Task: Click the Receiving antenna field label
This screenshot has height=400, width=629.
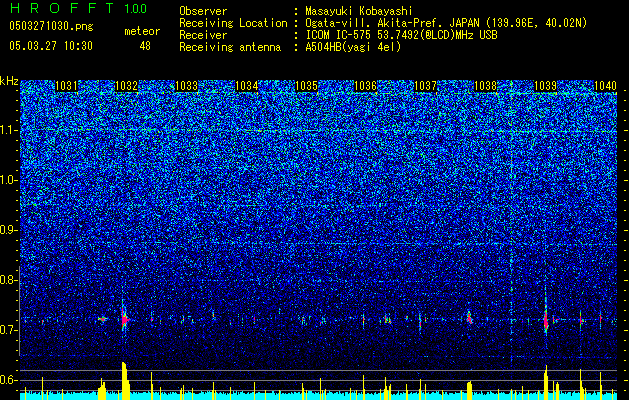Action: (x=230, y=47)
